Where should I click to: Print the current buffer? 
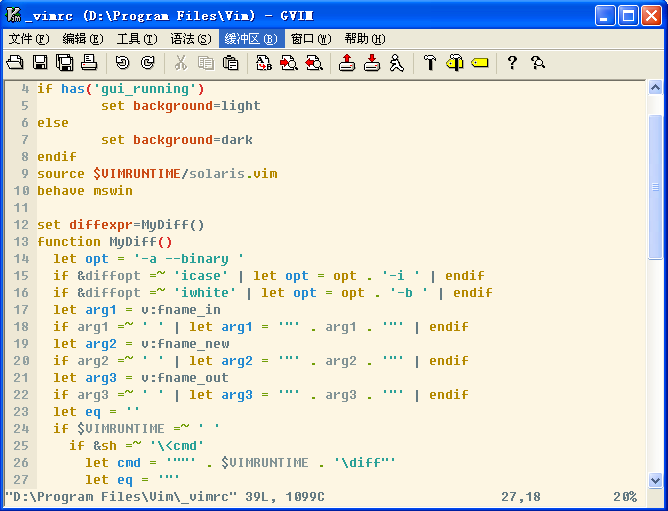(x=89, y=63)
